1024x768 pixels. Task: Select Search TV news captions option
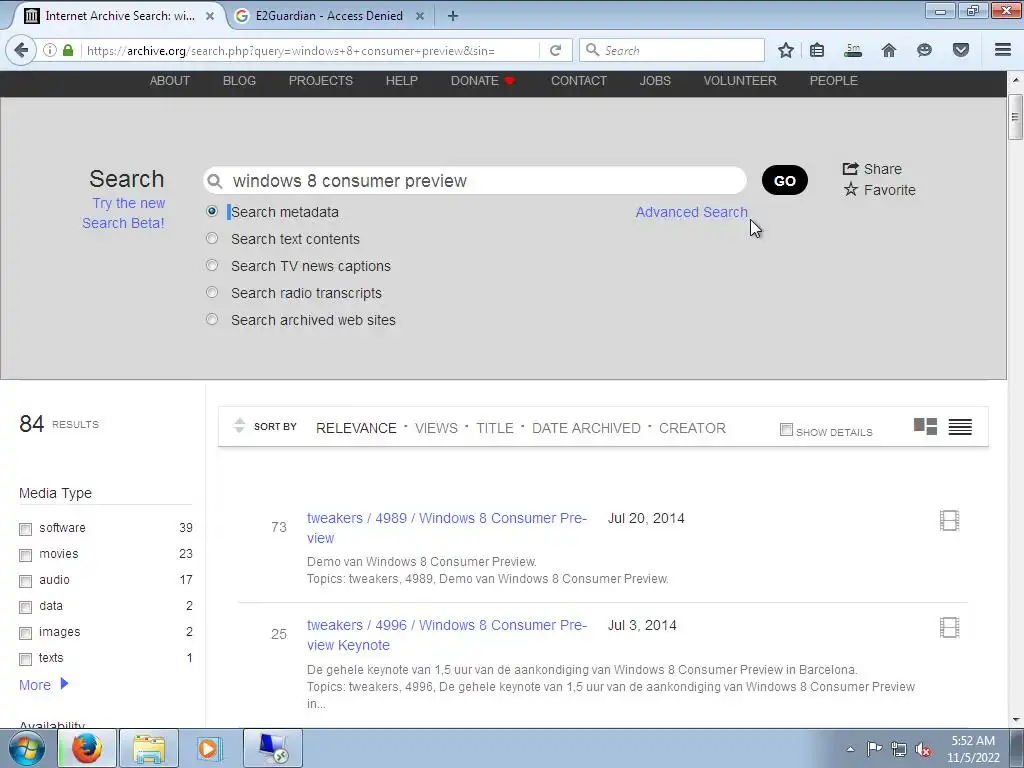(x=212, y=265)
